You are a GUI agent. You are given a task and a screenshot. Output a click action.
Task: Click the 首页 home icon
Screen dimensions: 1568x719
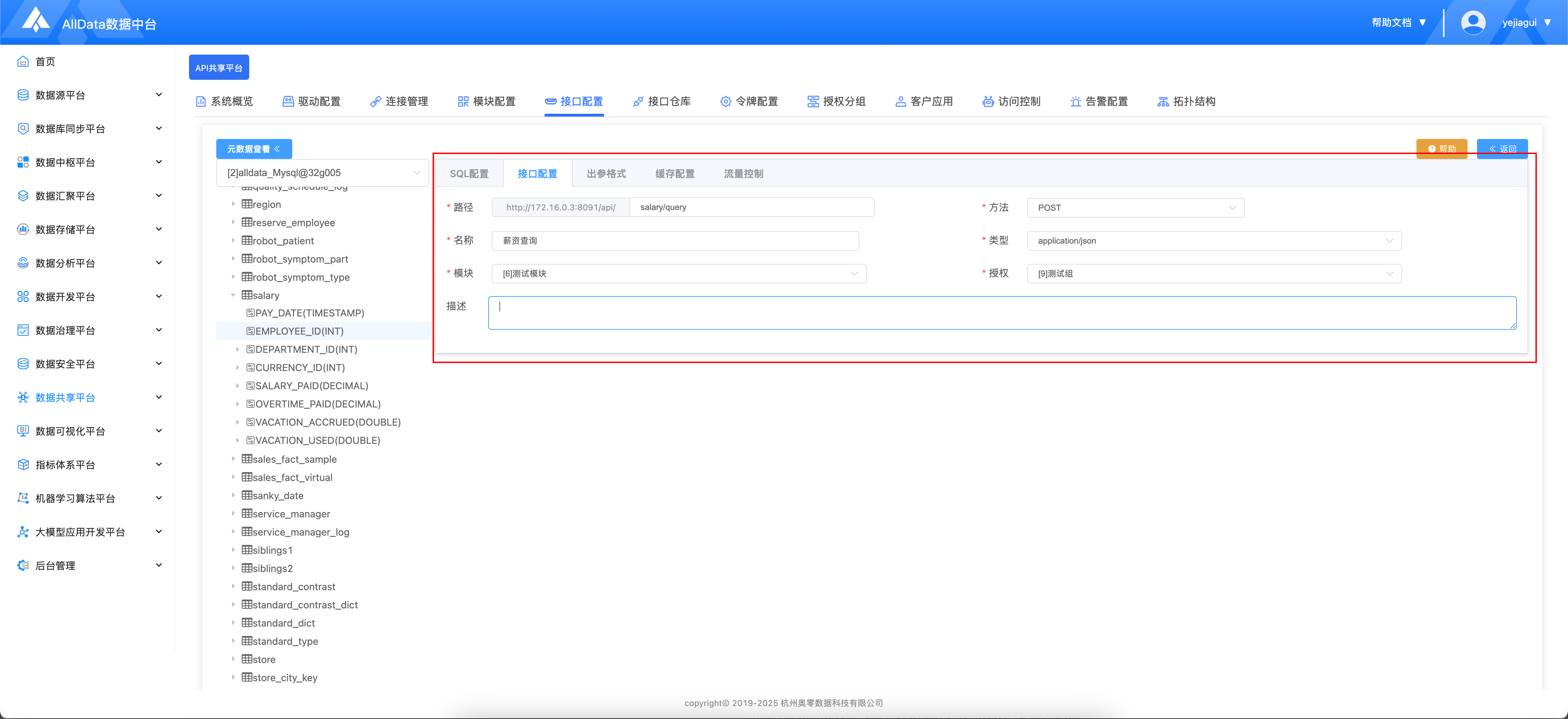[23, 62]
